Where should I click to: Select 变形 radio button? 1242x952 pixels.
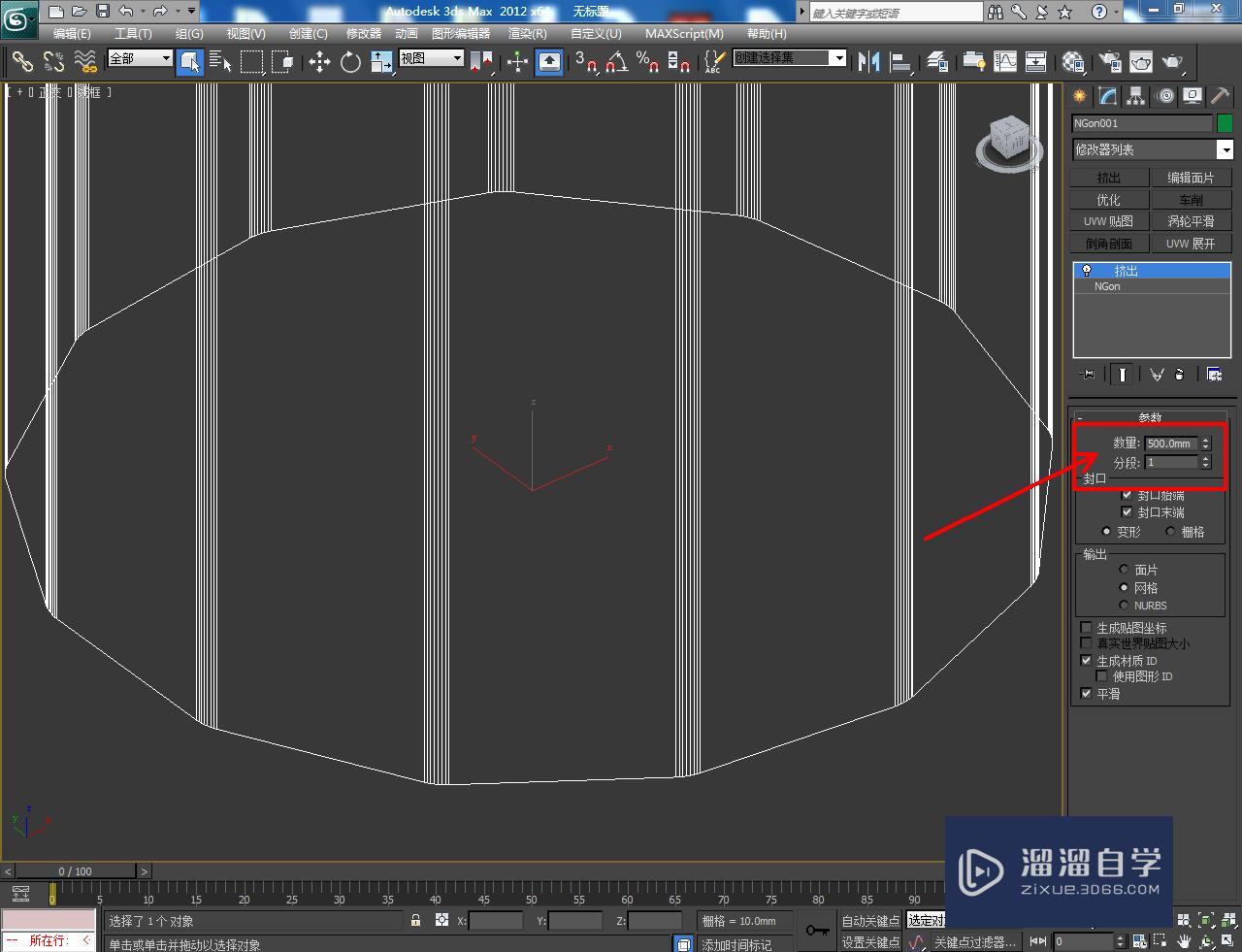pos(1106,532)
